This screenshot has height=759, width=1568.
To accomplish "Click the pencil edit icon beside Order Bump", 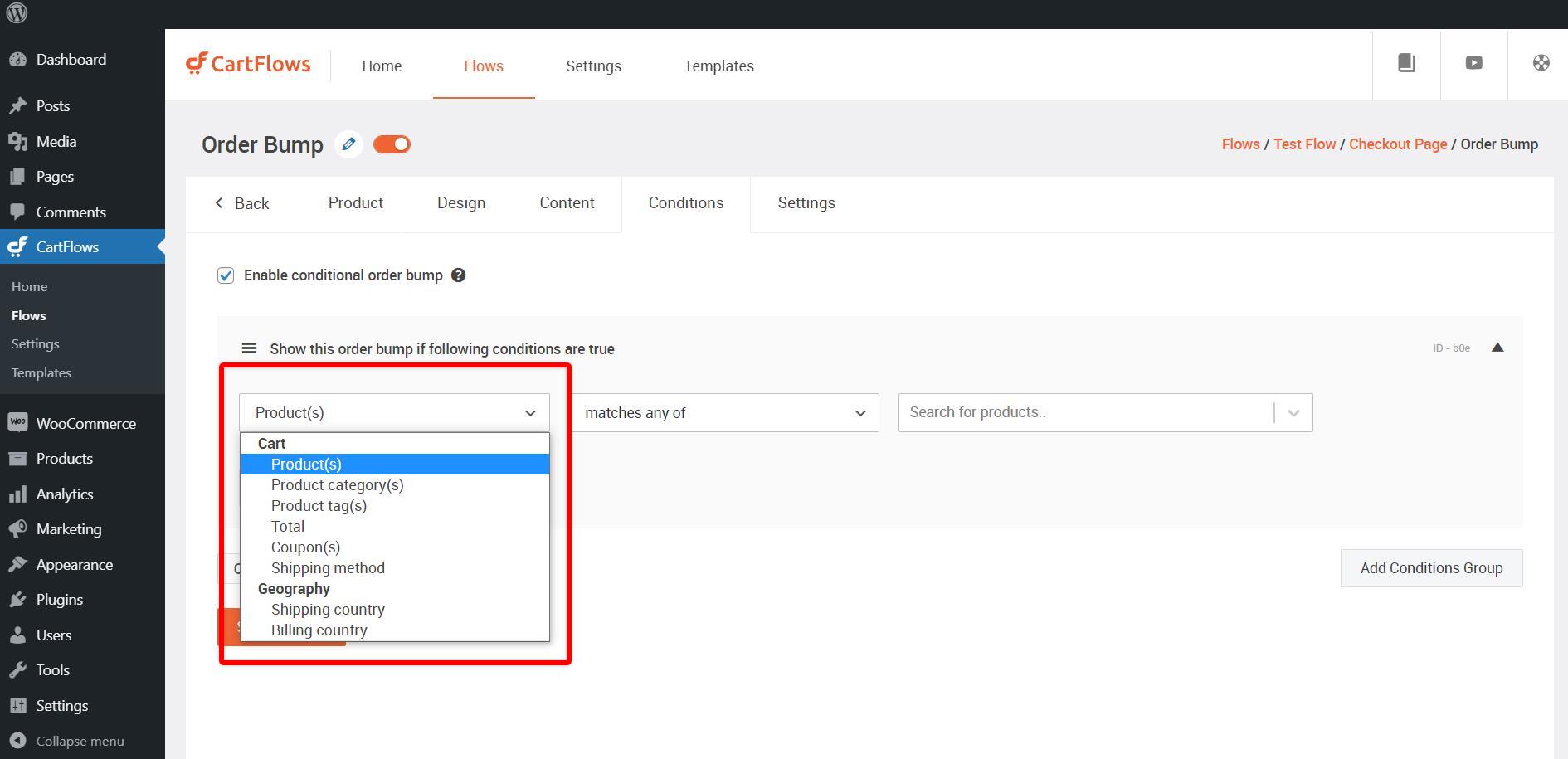I will tap(348, 144).
